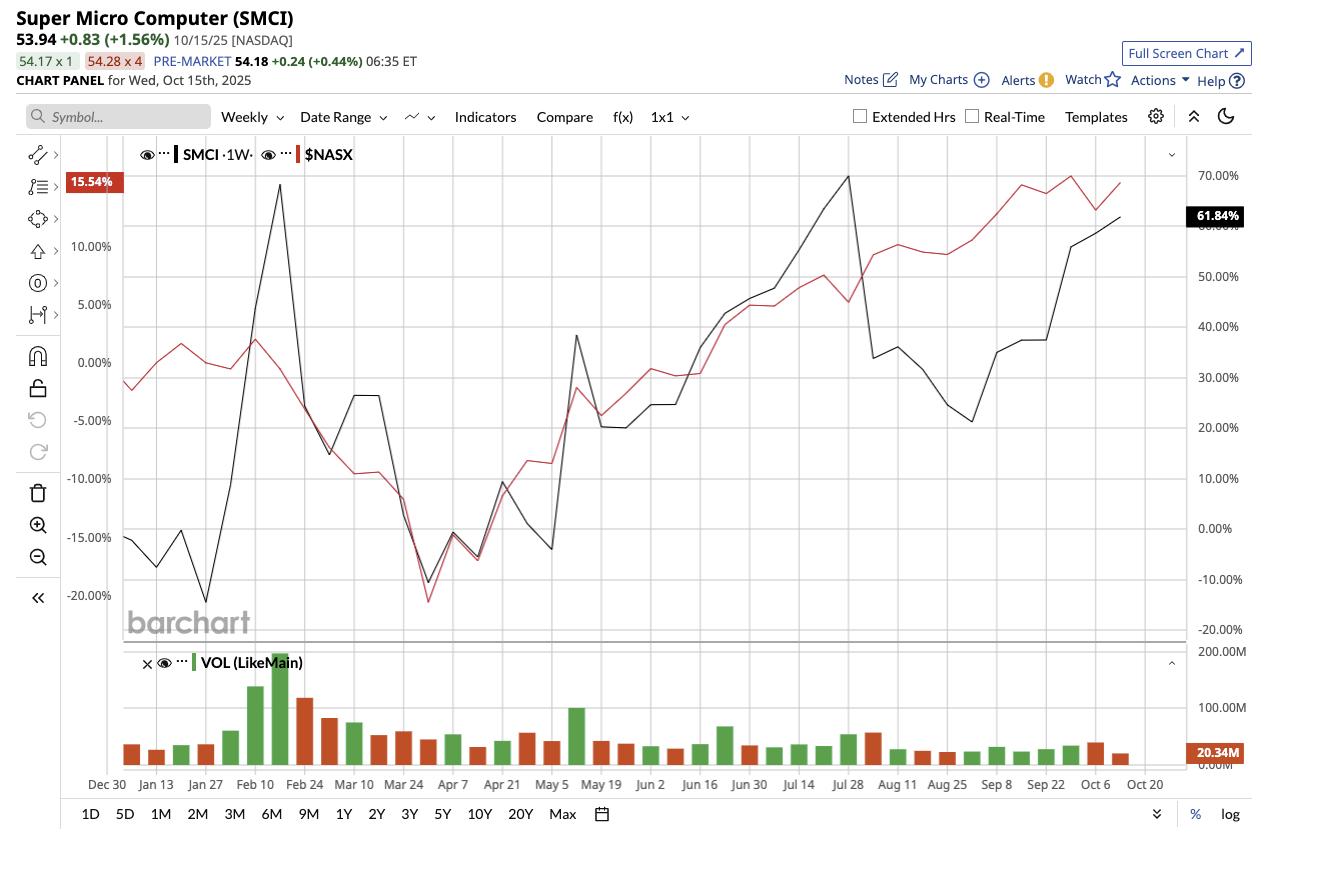
Task: Select the line drawing tool
Action: 38,155
